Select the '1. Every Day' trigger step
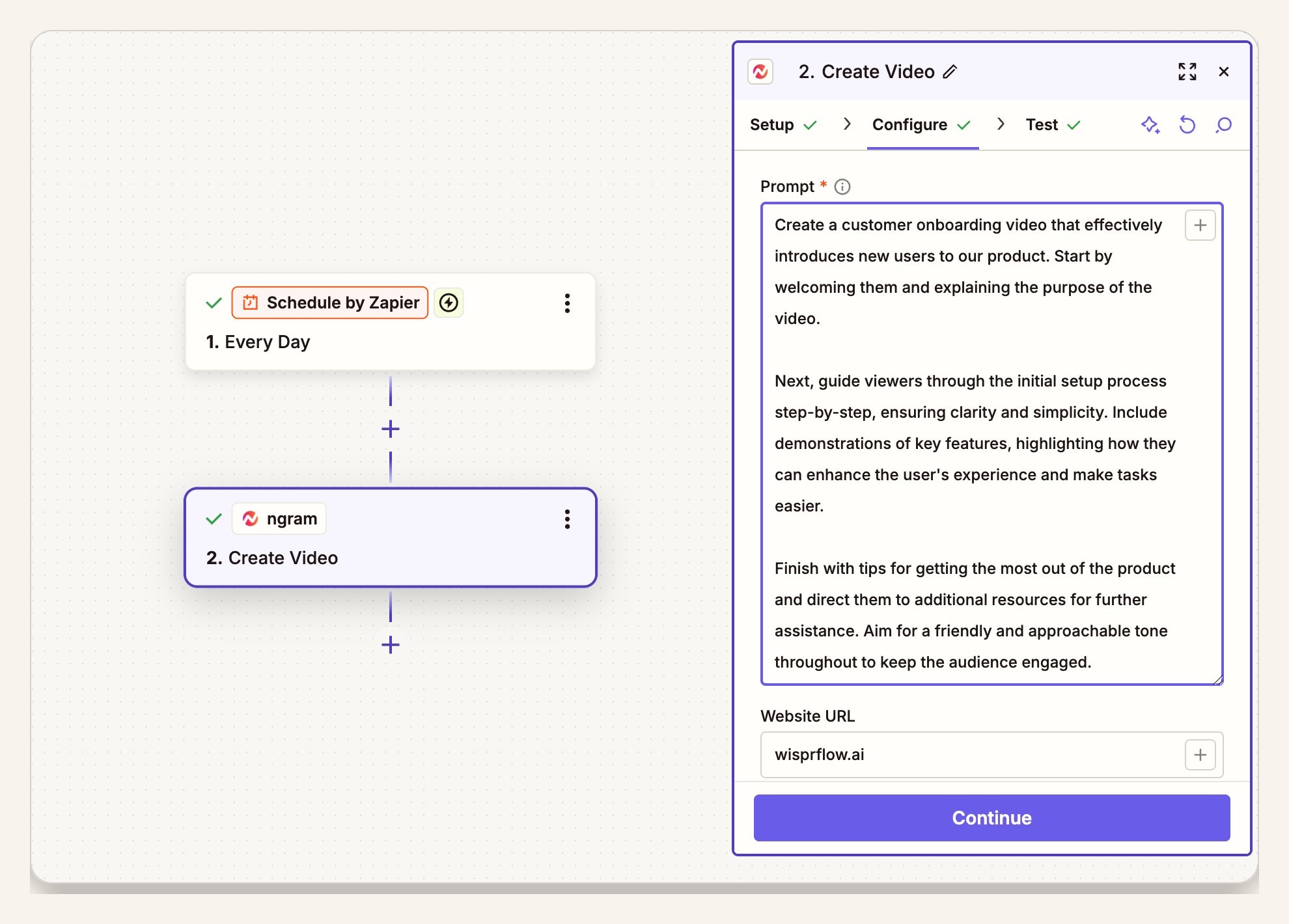 click(391, 322)
